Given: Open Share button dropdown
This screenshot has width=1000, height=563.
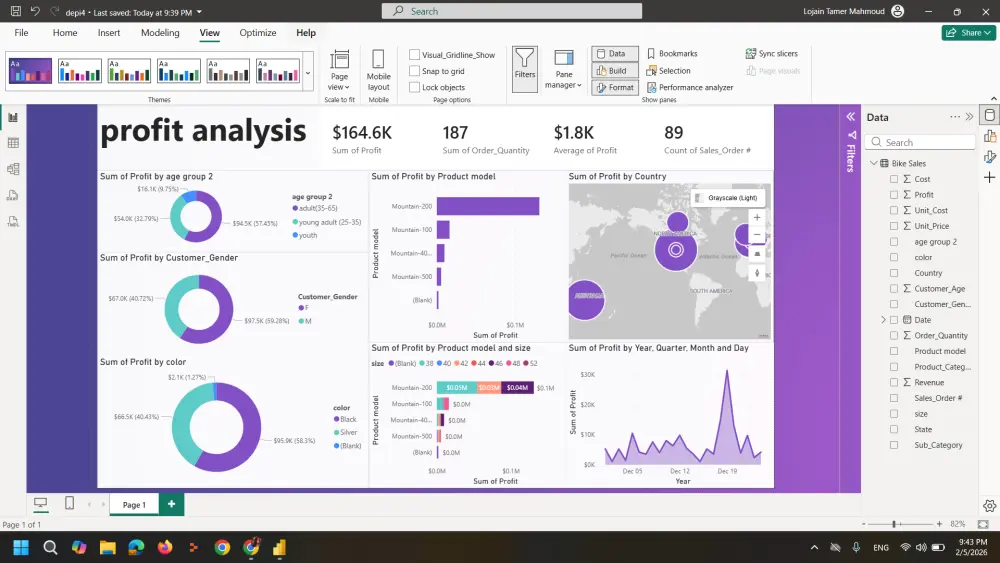Looking at the screenshot, I should (x=969, y=33).
